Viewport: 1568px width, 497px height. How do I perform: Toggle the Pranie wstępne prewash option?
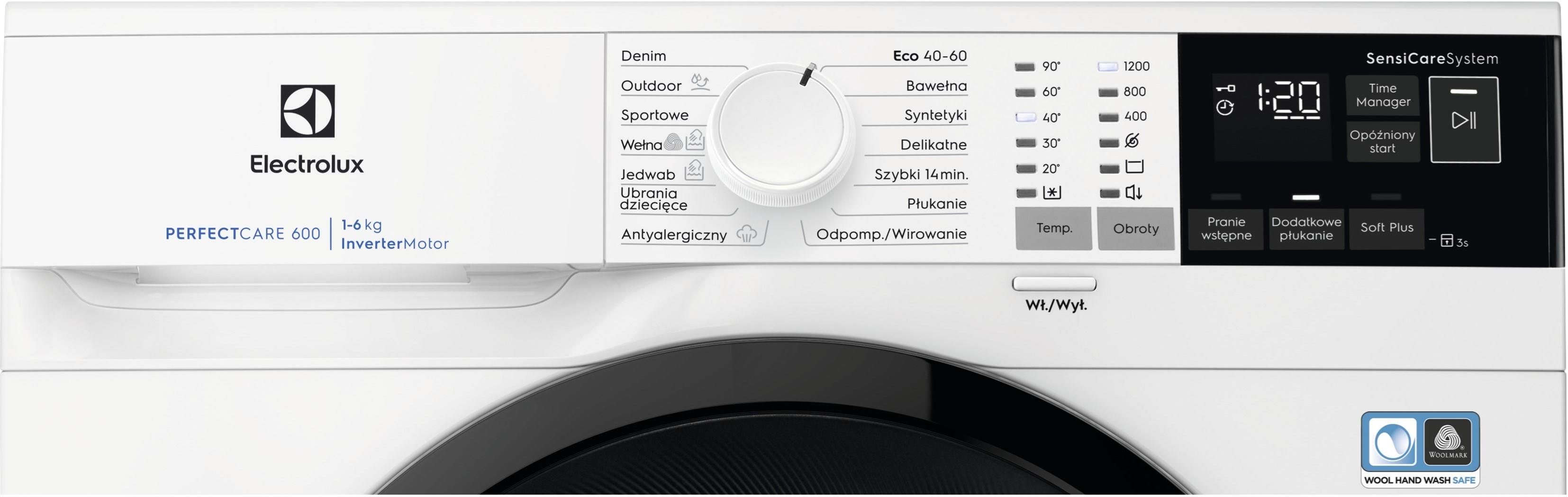[1226, 229]
